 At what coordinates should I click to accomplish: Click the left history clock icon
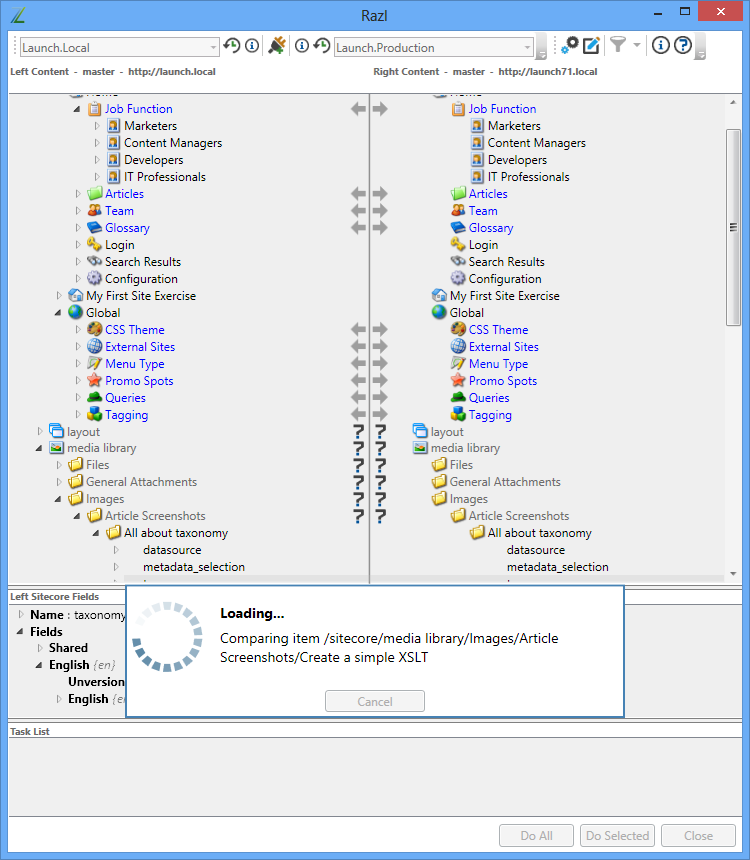(232, 46)
